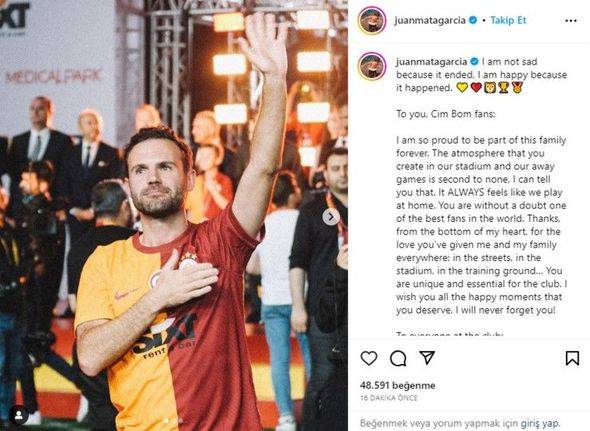590x431 pixels.
Task: Open the header profile avatar of juanmatagarcia
Action: [372, 20]
